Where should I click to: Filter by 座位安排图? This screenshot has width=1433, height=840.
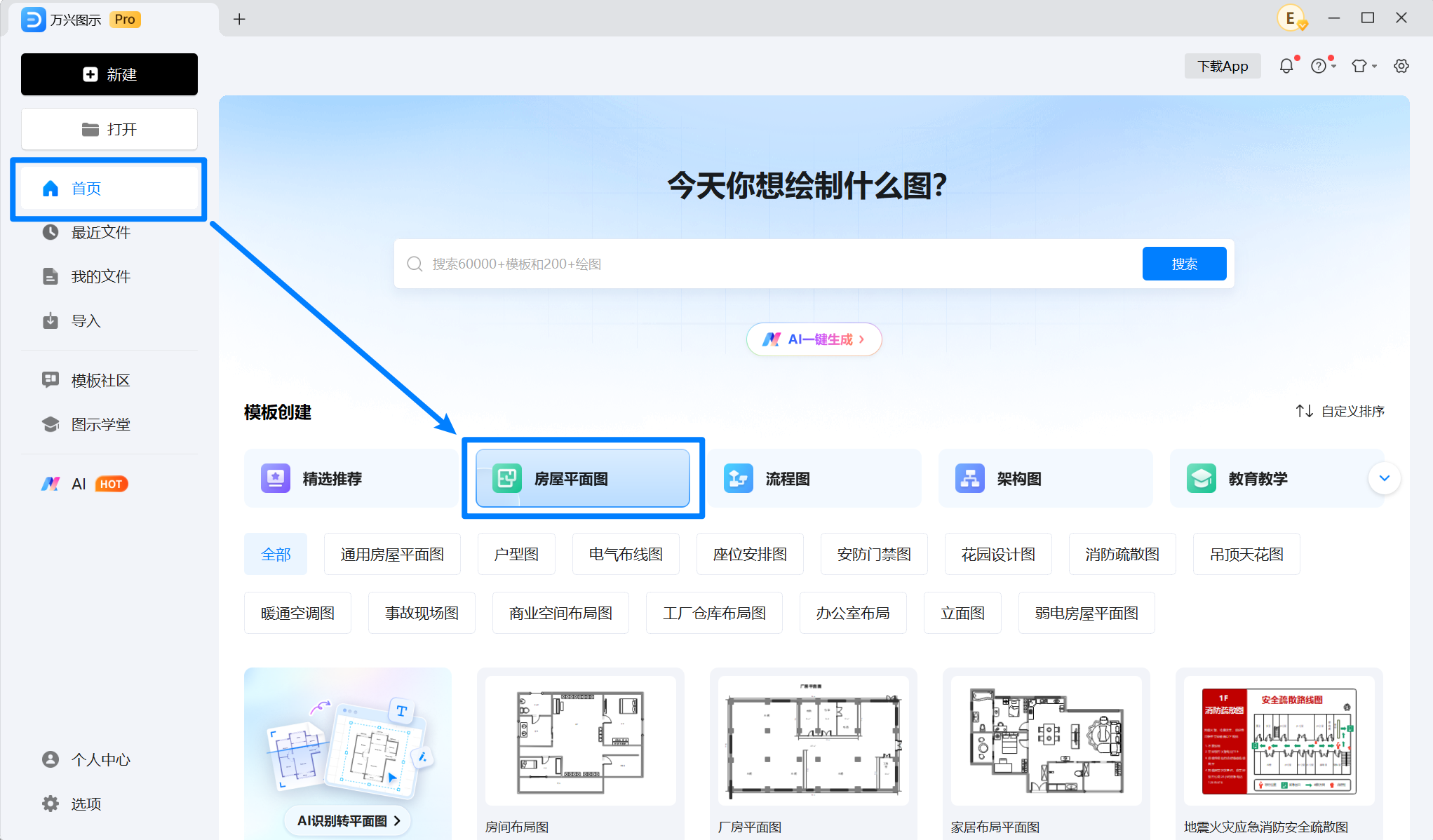pos(750,554)
